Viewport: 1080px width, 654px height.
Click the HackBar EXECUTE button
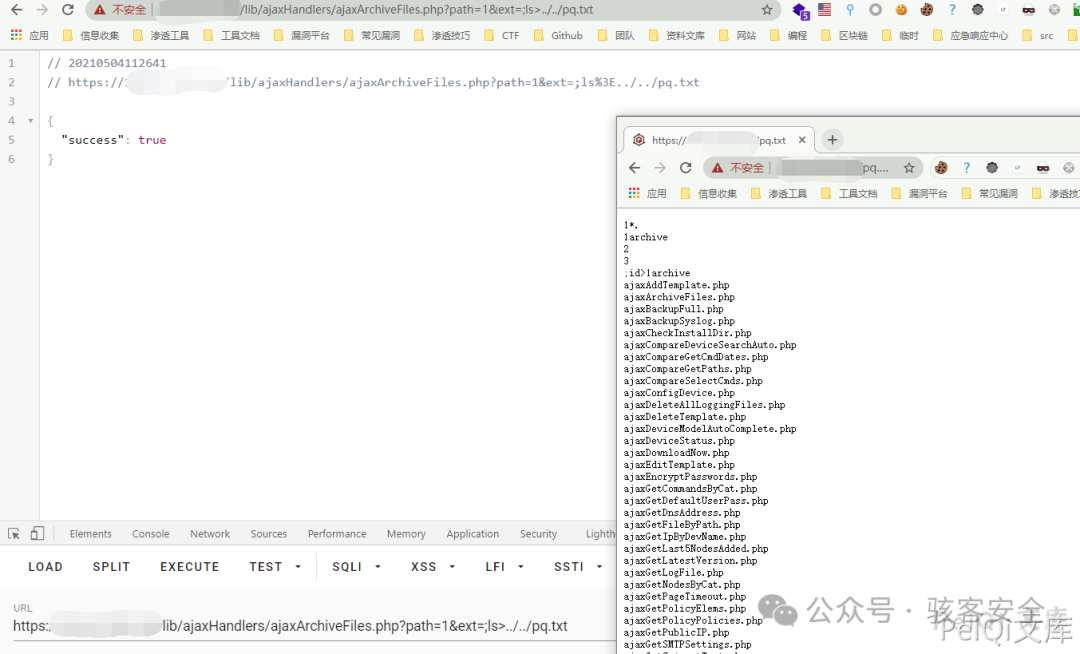point(190,567)
